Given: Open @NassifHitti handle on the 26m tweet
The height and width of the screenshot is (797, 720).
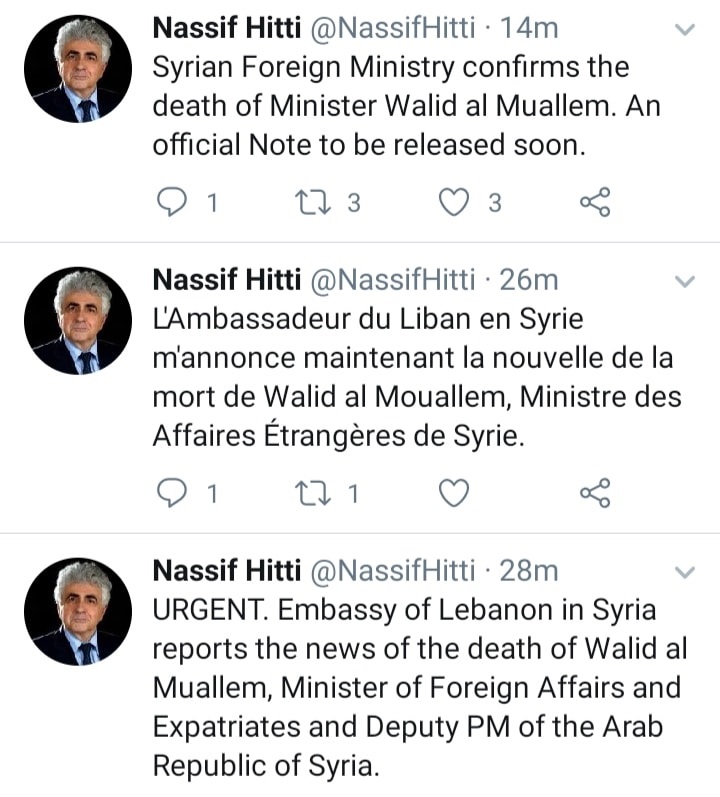Looking at the screenshot, I should [x=394, y=281].
